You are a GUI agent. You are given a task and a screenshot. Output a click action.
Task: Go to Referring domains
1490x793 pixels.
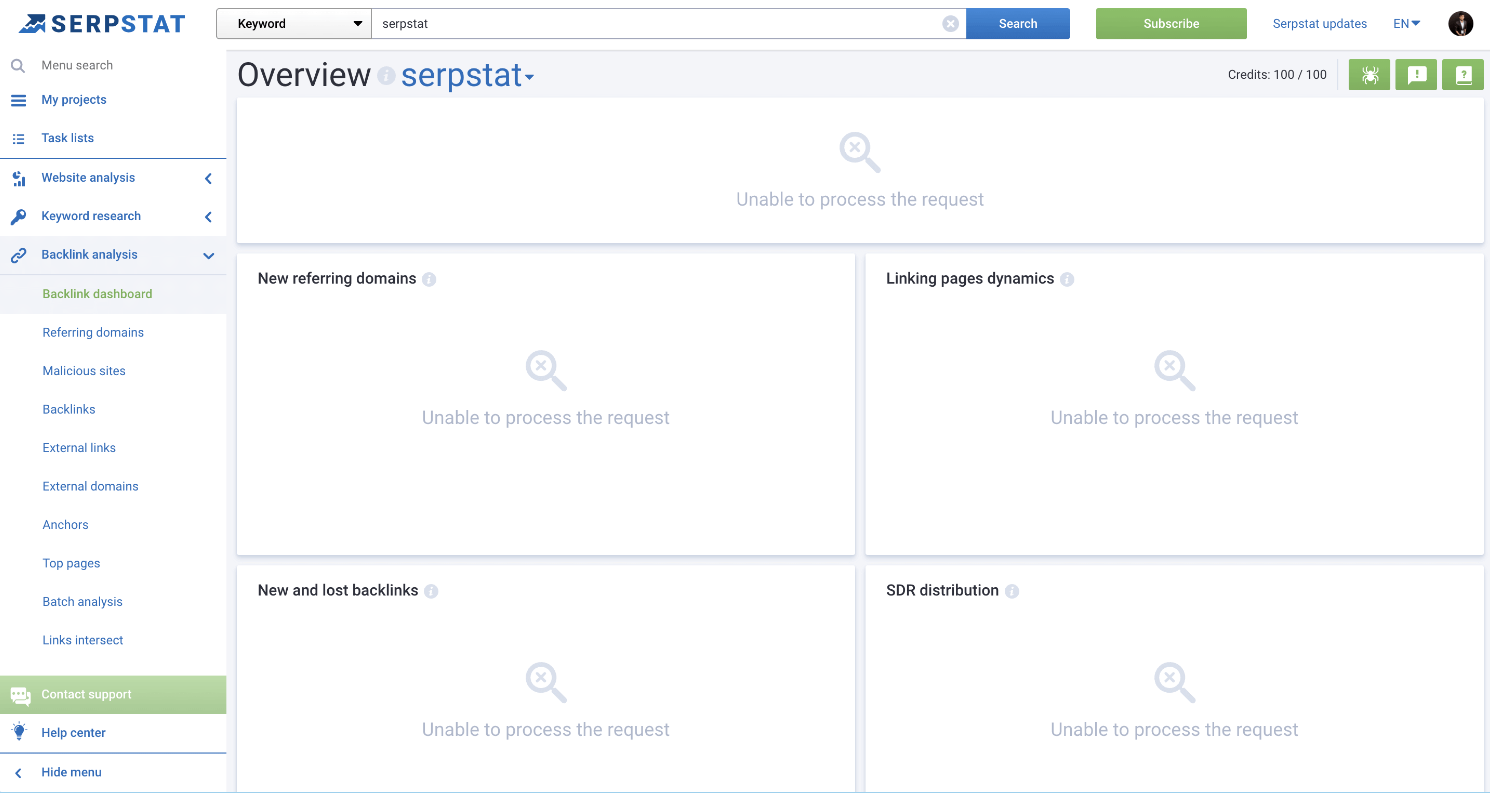[93, 333]
